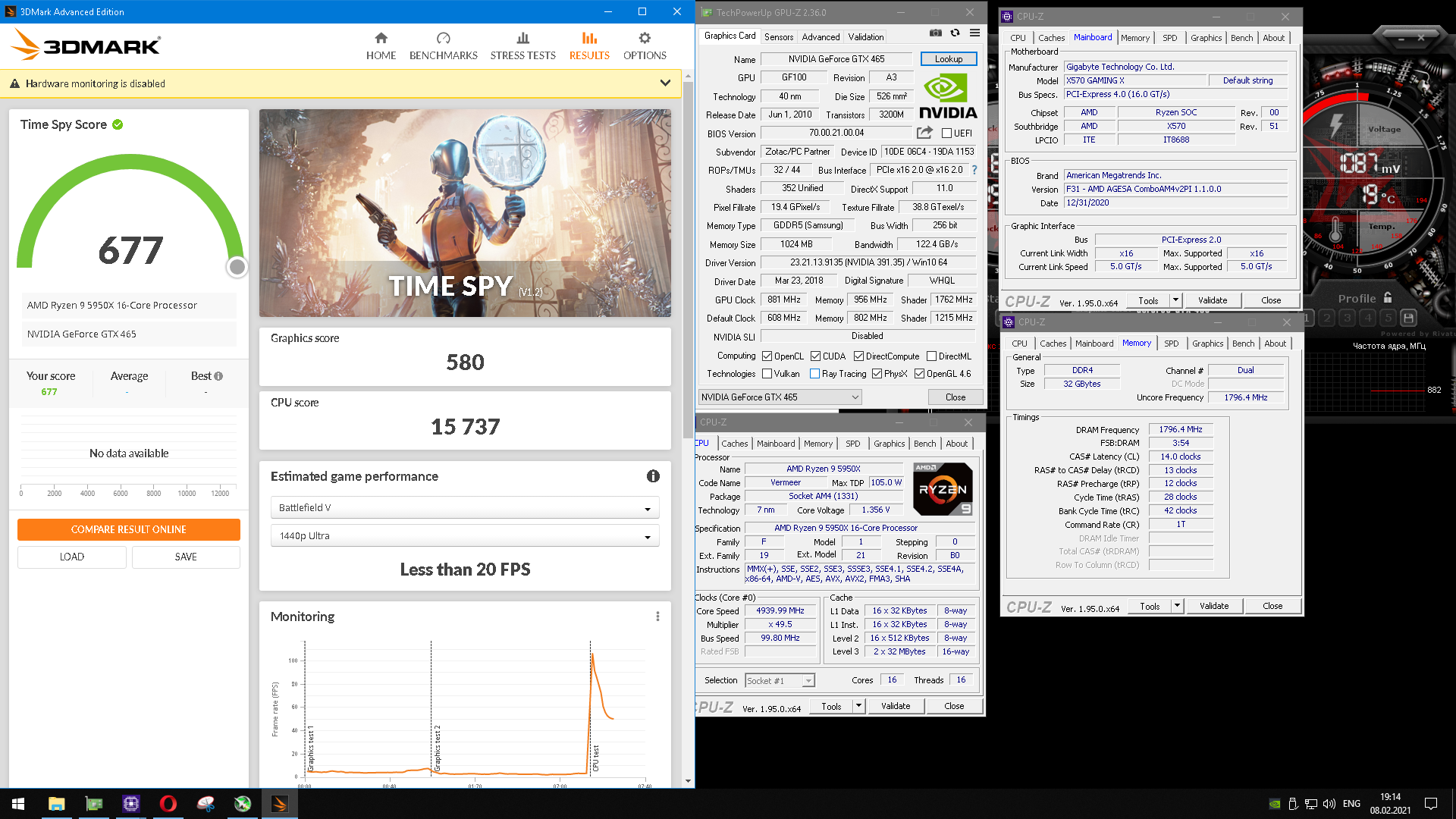This screenshot has height=819, width=1456.
Task: Switch to the Sensors tab in GPU-Z
Action: [778, 37]
